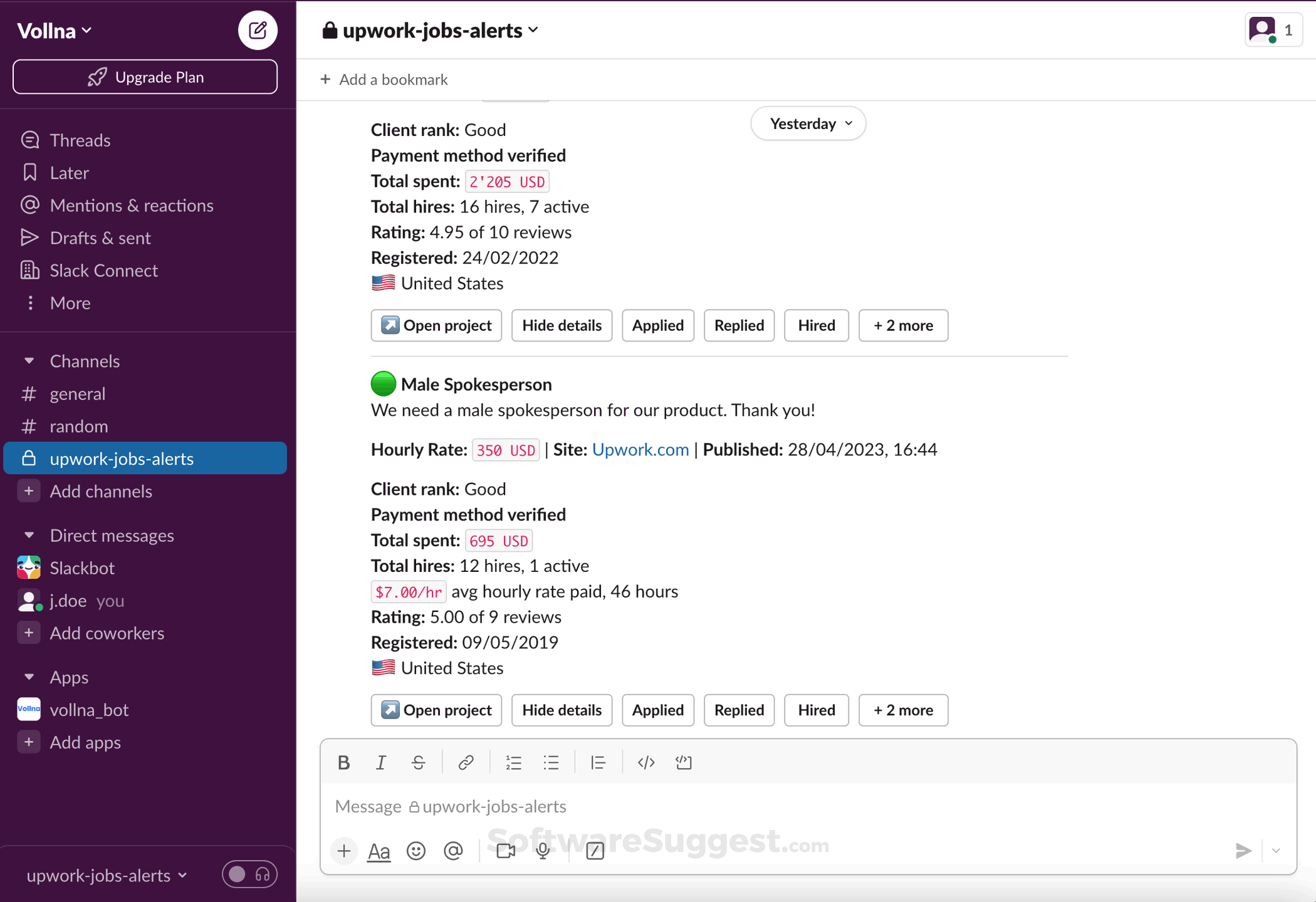Select the ordered list formatting icon
Image resolution: width=1316 pixels, height=902 pixels.
click(513, 762)
